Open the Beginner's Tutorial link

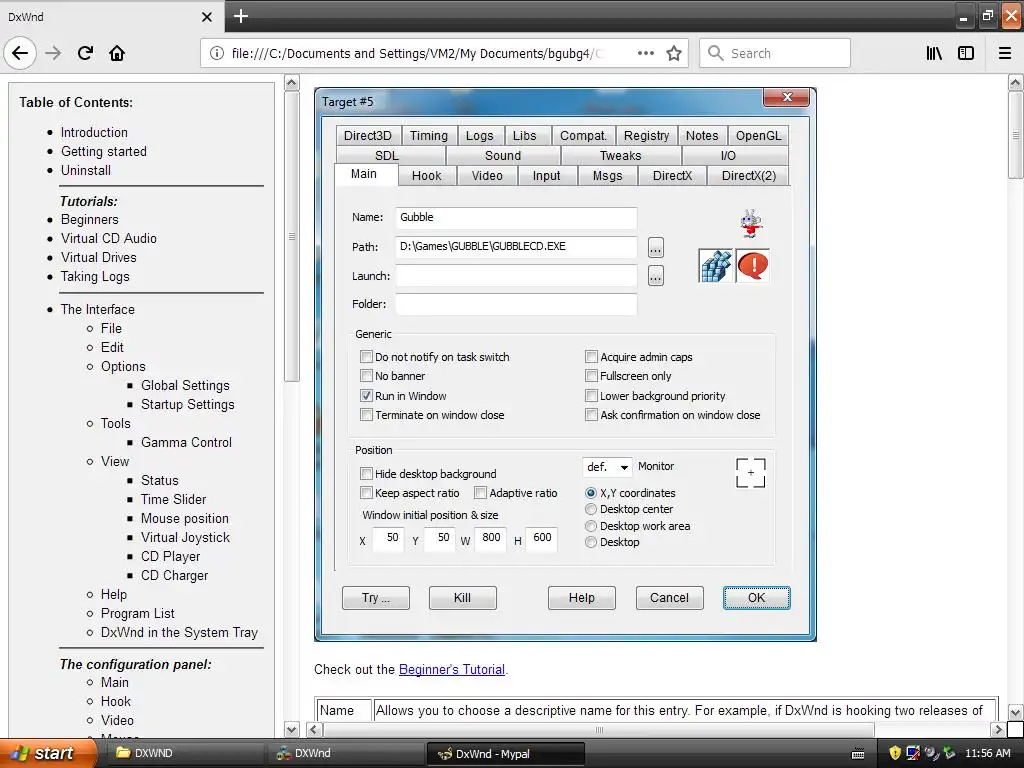[x=451, y=669]
